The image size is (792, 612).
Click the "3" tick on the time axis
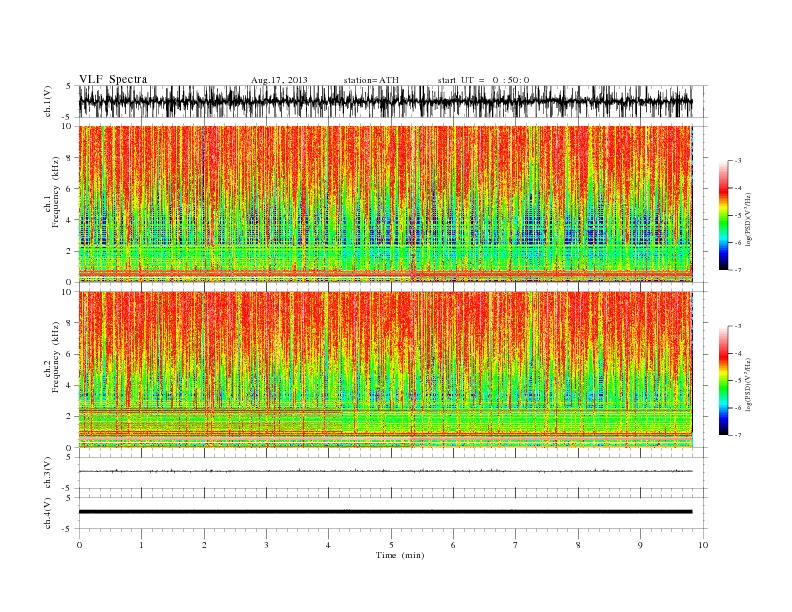pos(266,545)
